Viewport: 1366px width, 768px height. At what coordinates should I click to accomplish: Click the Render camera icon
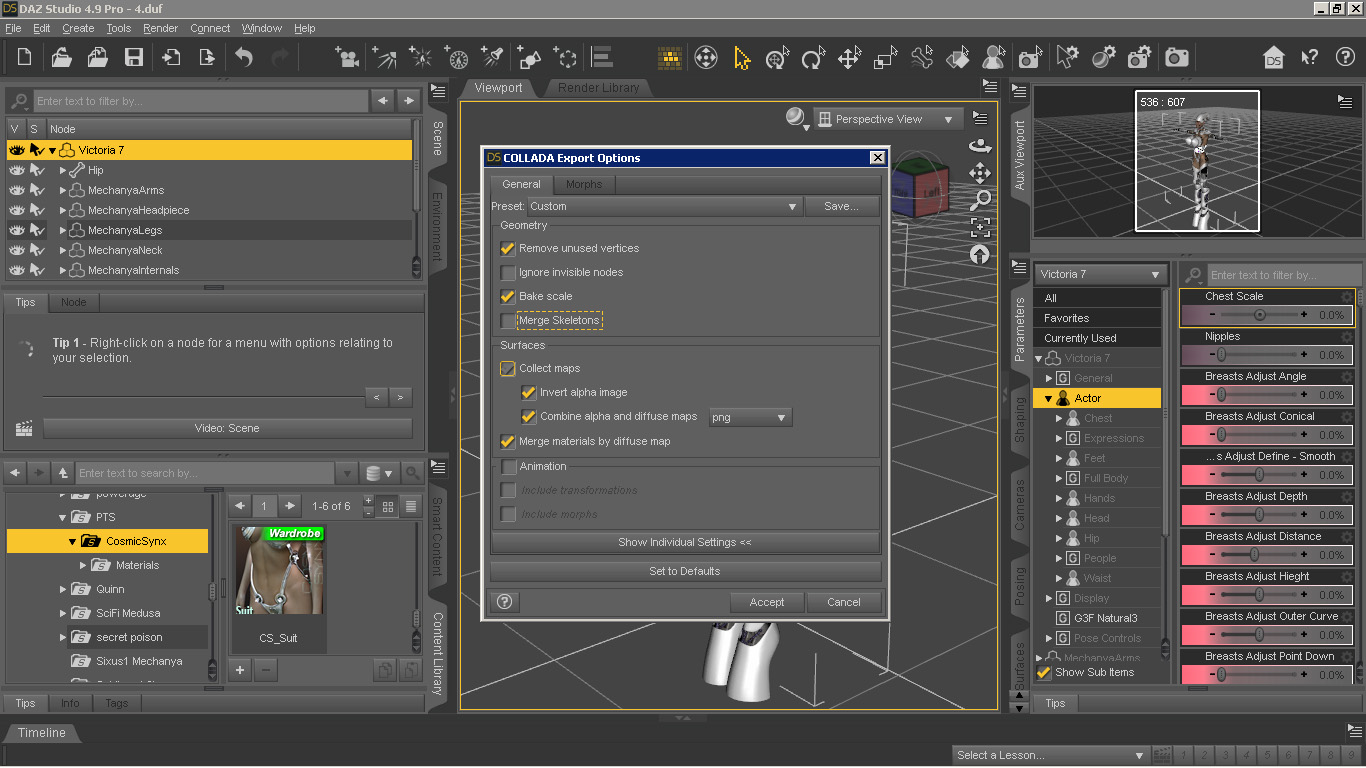point(1177,58)
